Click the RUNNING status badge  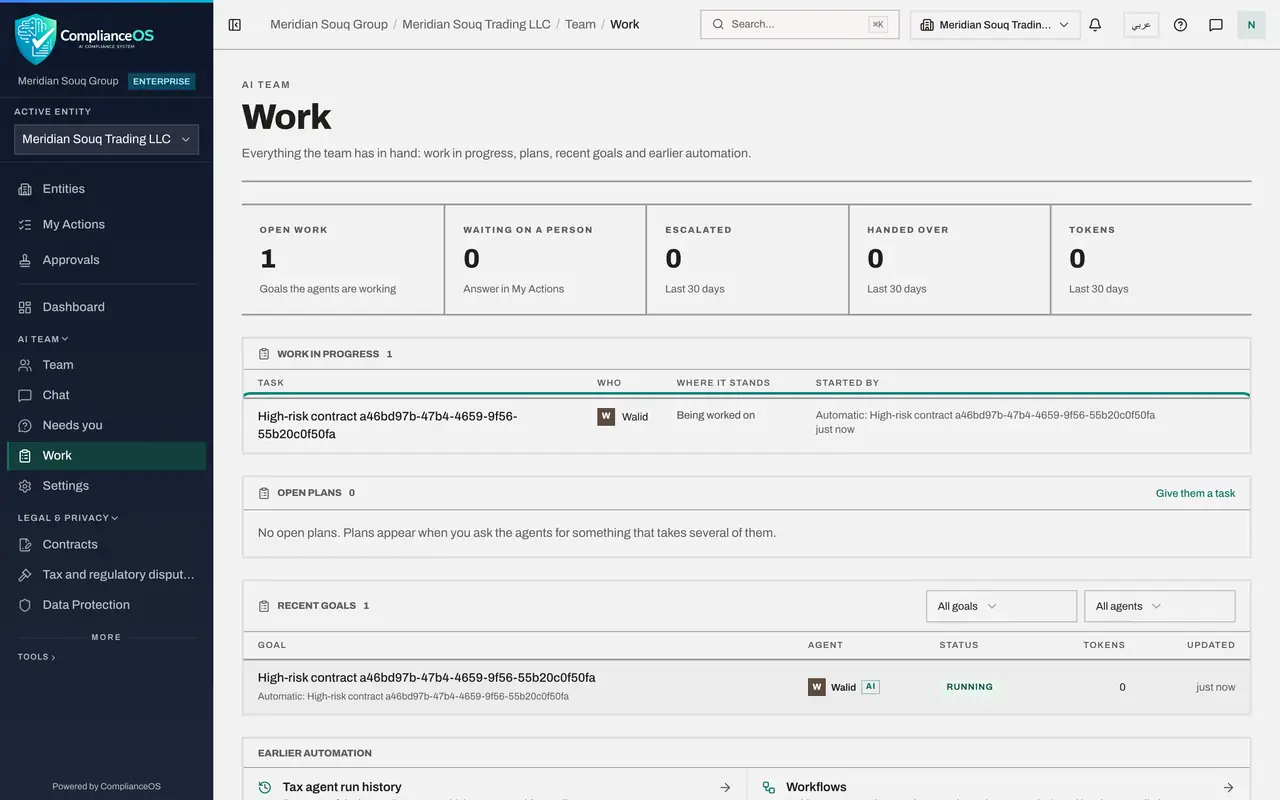pyautogui.click(x=970, y=687)
